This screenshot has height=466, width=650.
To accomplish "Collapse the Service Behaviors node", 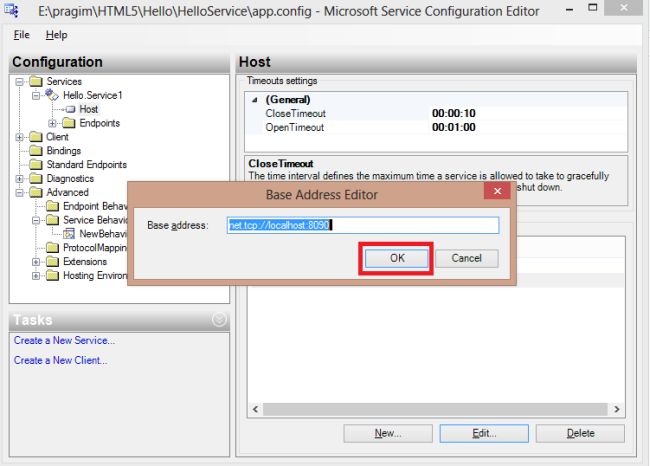I will coord(36,220).
